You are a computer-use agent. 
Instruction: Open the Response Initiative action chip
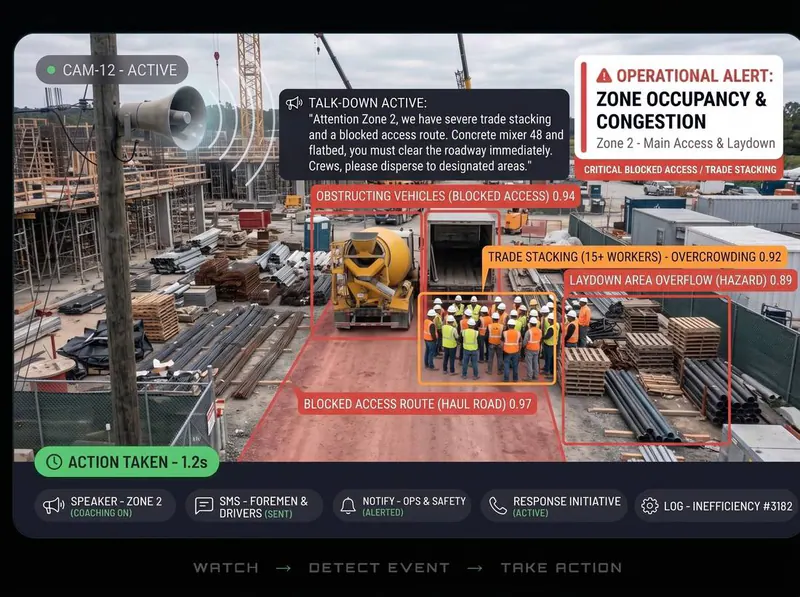pyautogui.click(x=554, y=506)
